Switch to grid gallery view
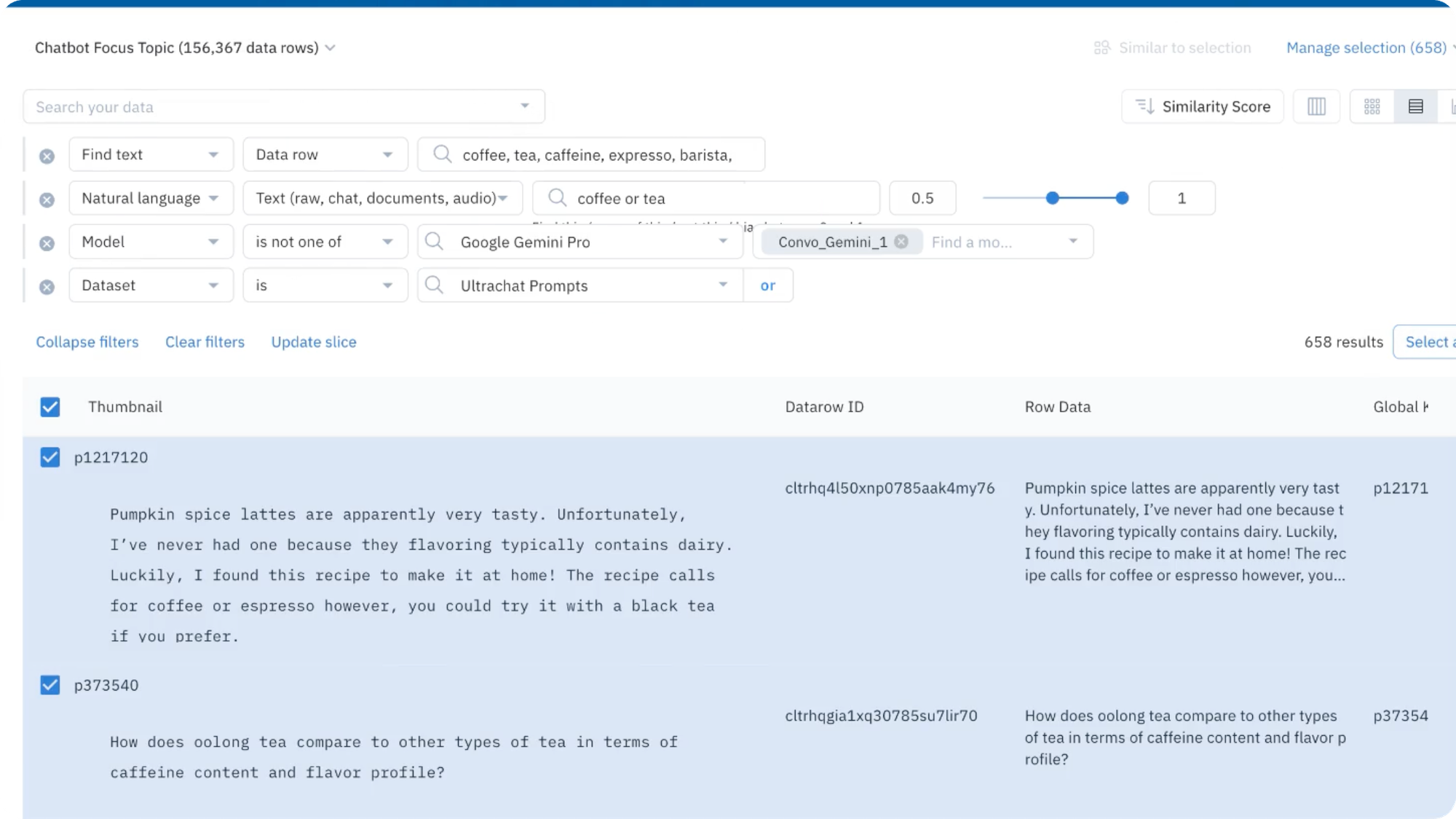Viewport: 1456px width, 819px height. (1372, 107)
